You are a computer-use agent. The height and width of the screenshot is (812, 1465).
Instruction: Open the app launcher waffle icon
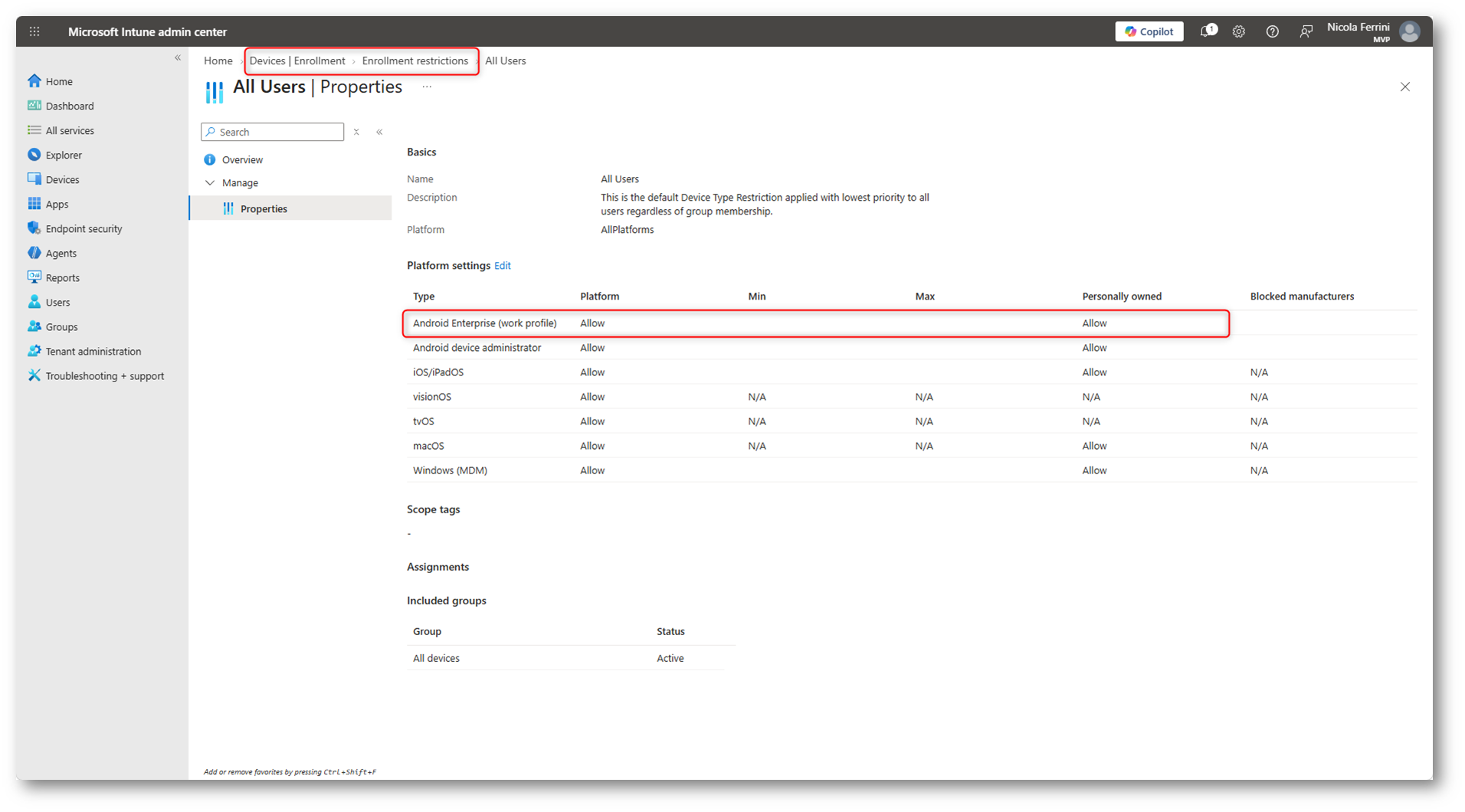coord(34,31)
